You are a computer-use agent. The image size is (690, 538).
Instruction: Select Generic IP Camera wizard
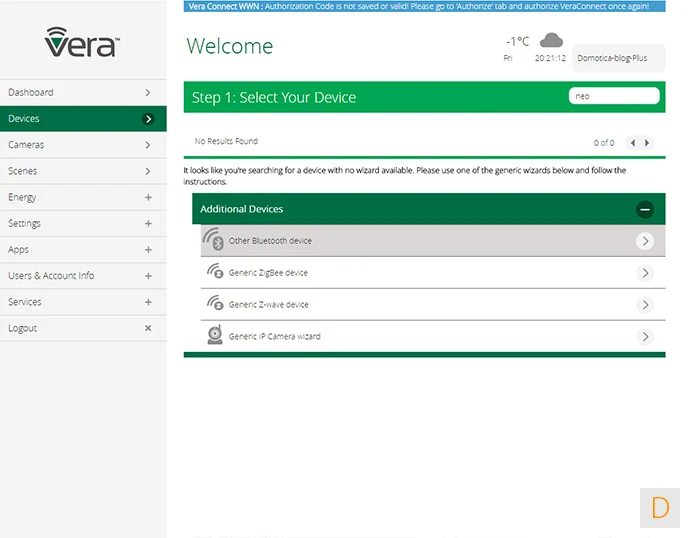tap(433, 337)
